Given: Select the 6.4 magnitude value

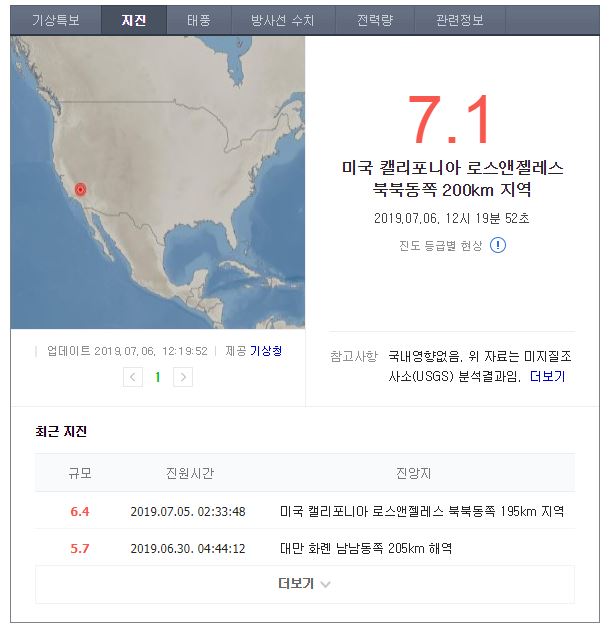Looking at the screenshot, I should pos(80,511).
